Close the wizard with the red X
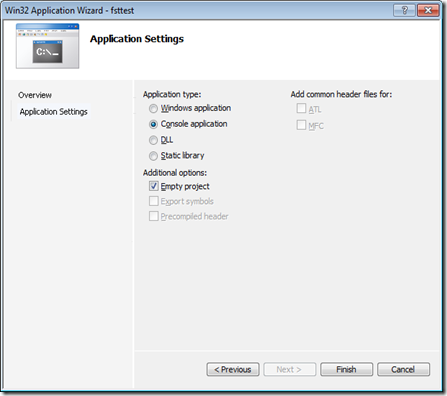 point(428,10)
